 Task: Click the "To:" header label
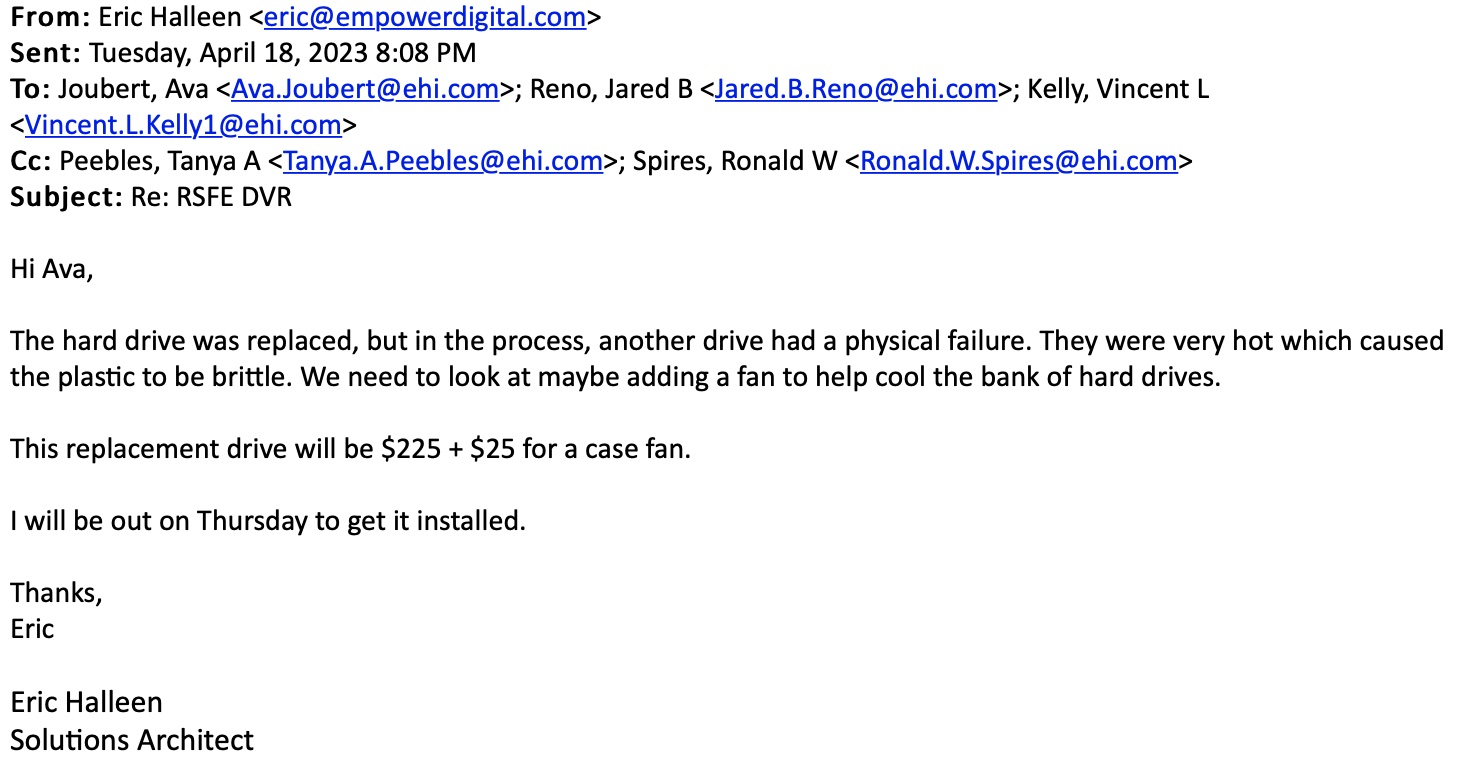click(30, 89)
